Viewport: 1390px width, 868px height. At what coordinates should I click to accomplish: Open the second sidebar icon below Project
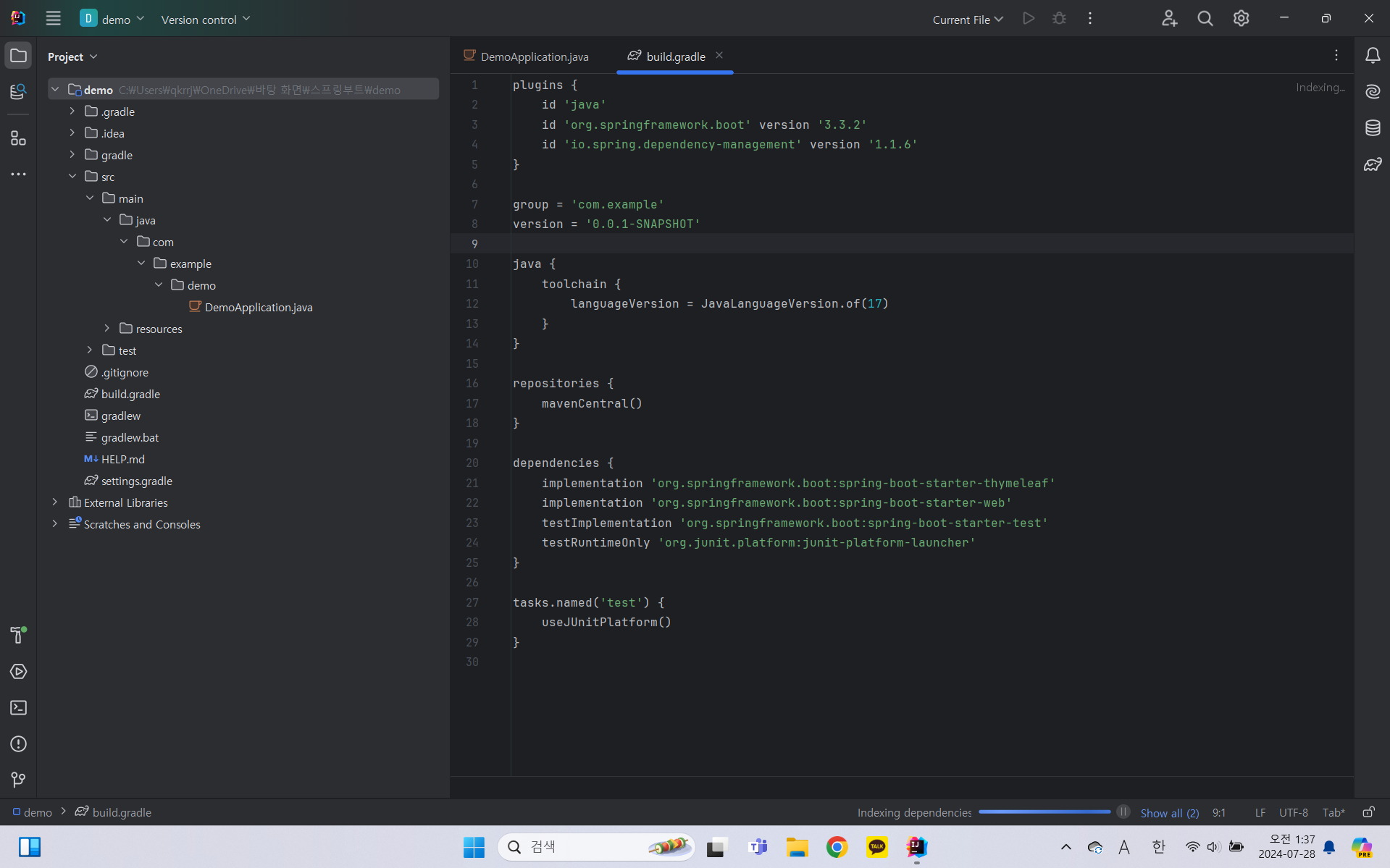[x=18, y=91]
